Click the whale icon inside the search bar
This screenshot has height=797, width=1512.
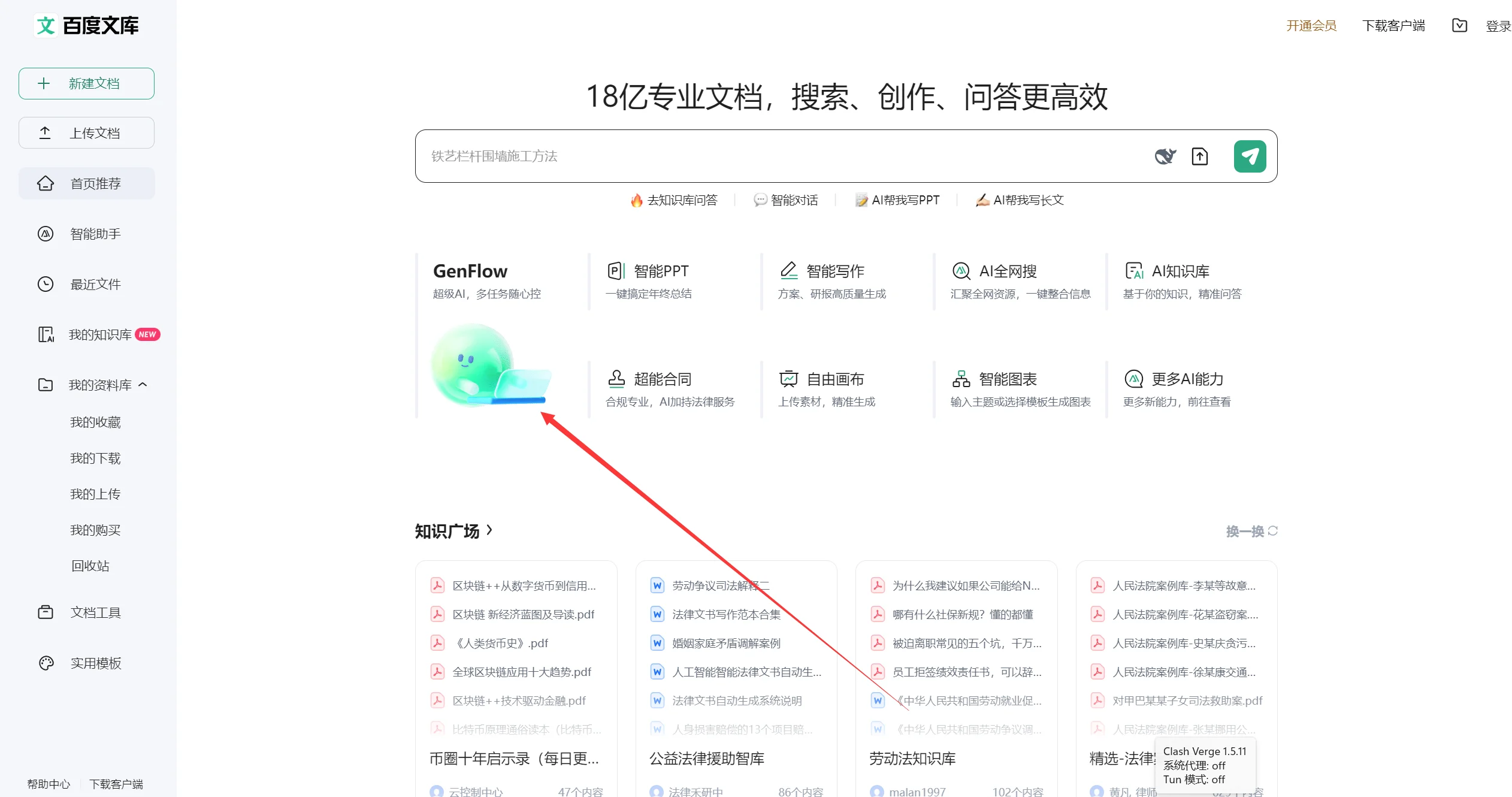click(x=1165, y=156)
